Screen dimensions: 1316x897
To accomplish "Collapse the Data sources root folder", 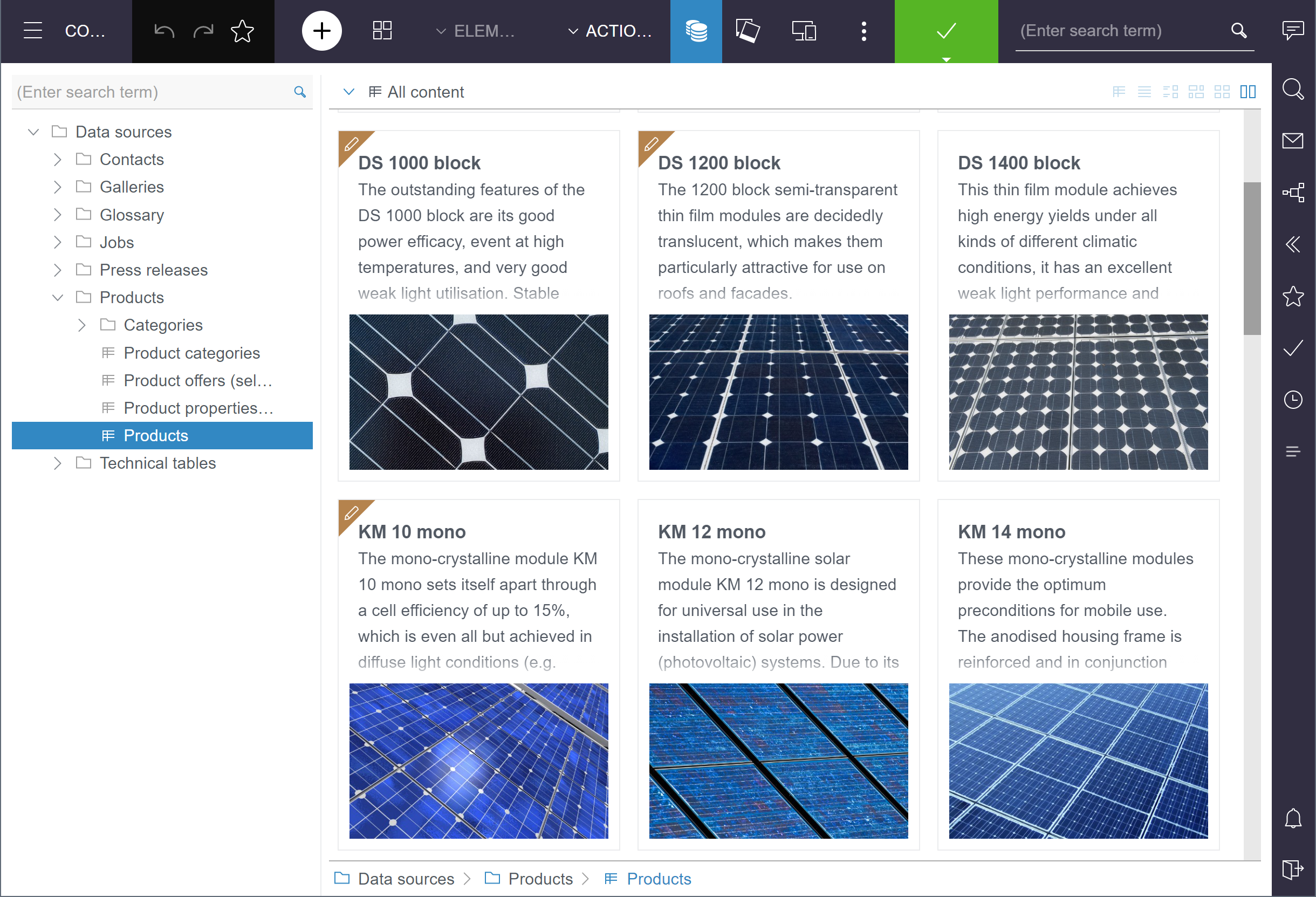I will 33,132.
